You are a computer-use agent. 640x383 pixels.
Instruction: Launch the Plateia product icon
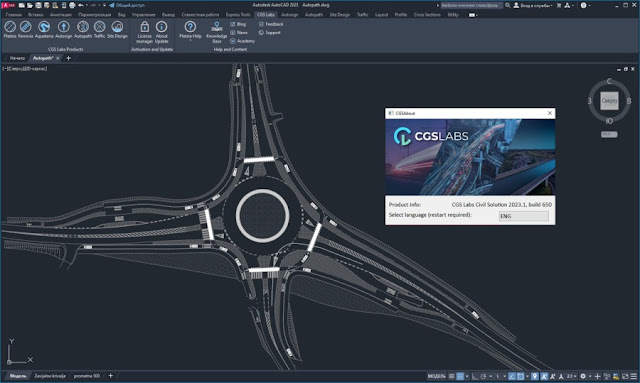tap(10, 27)
